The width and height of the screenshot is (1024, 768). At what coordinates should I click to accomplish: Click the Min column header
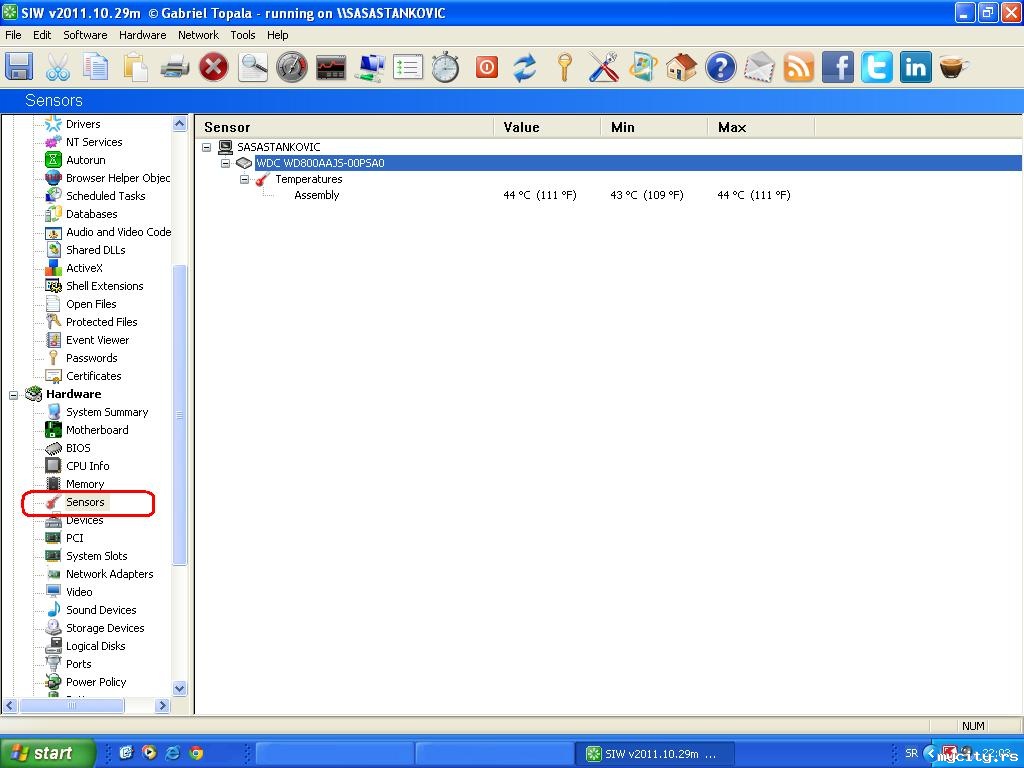tap(654, 127)
